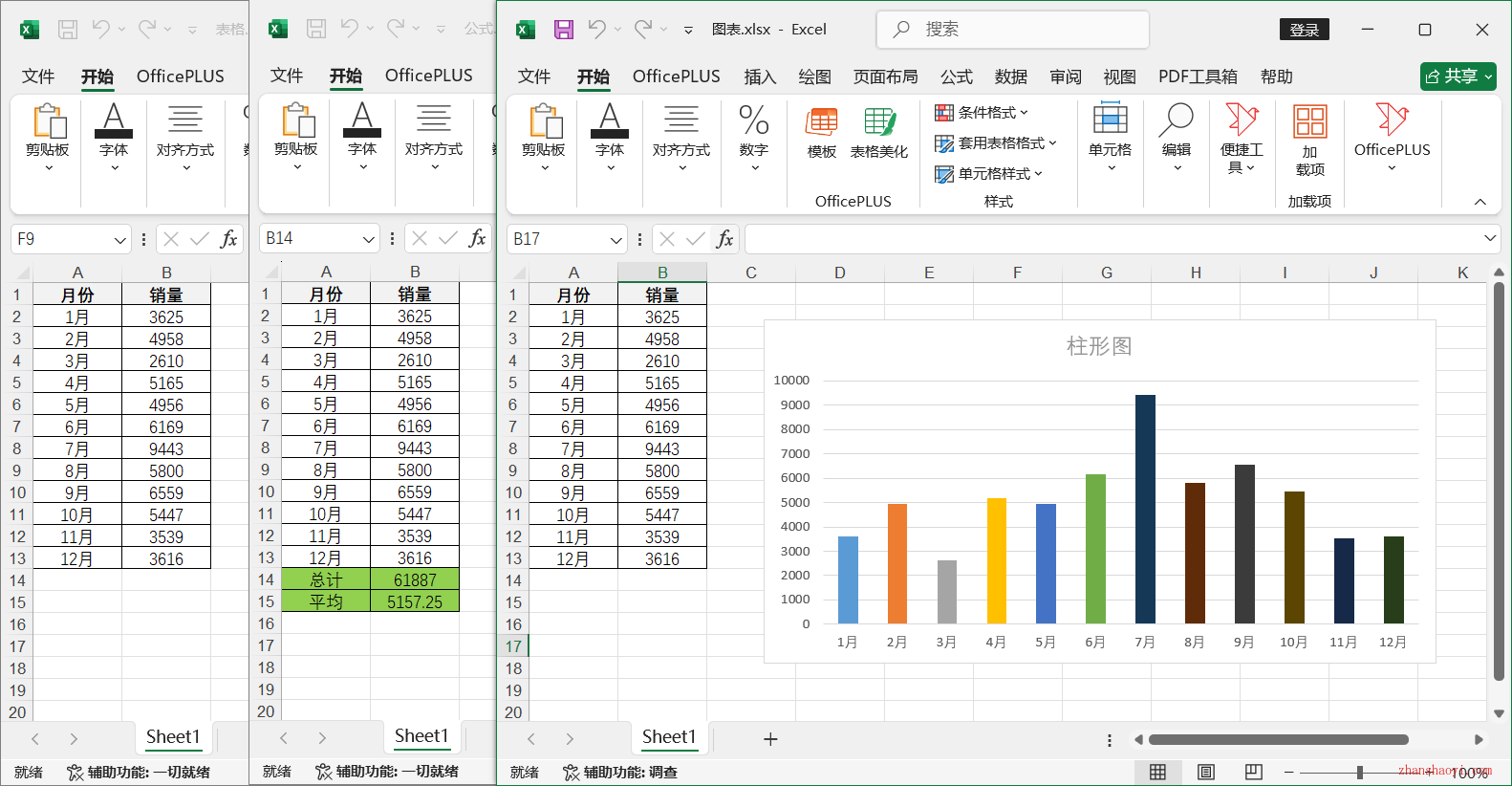The image size is (1512, 786).
Task: Open the 便捷工具 PDF icon
Action: click(1242, 139)
